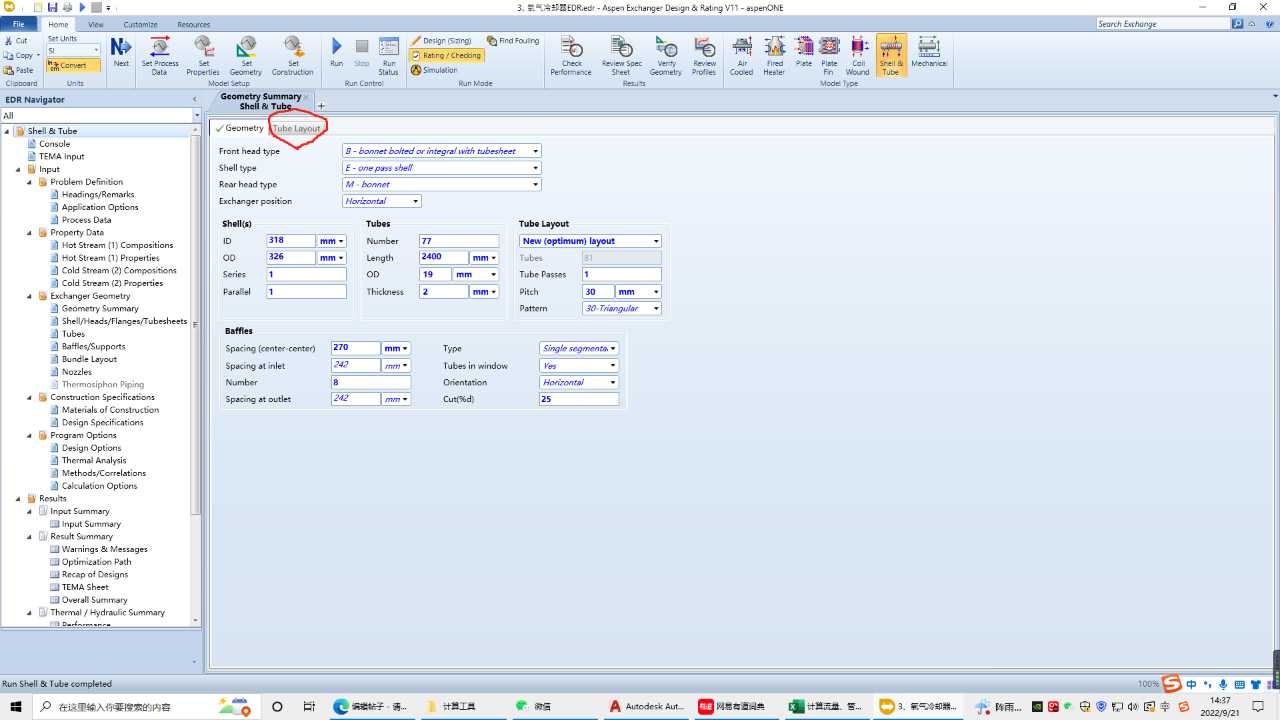Image resolution: width=1280 pixels, height=720 pixels.
Task: Click the Search Exchange box
Action: pyautogui.click(x=1163, y=24)
